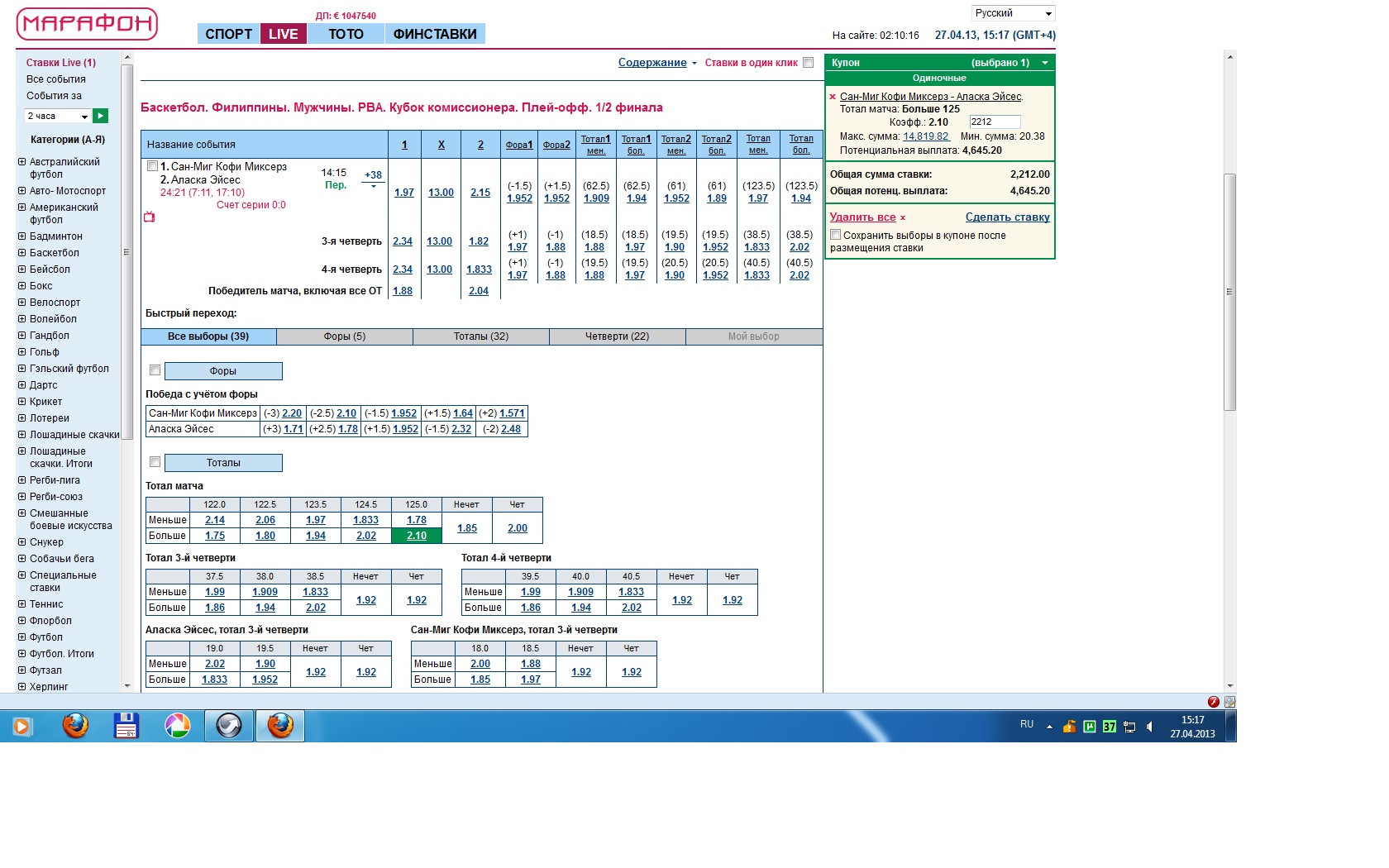Click match winner odds 1.97 for team 1
Viewport: 1389px width, 868px height.
click(x=404, y=193)
